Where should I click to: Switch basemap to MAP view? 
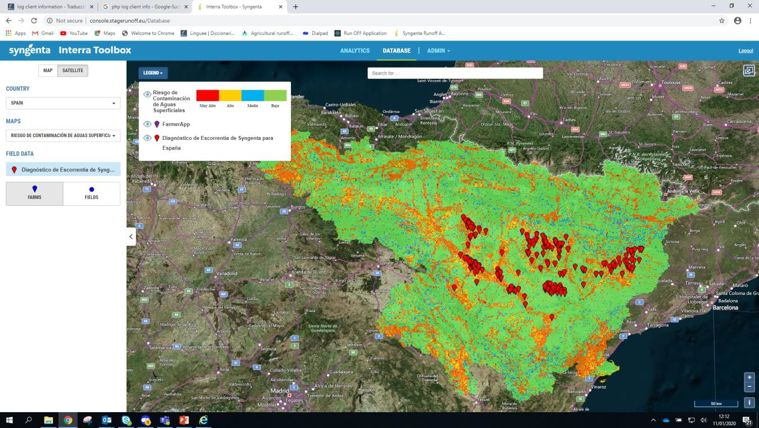pos(48,71)
